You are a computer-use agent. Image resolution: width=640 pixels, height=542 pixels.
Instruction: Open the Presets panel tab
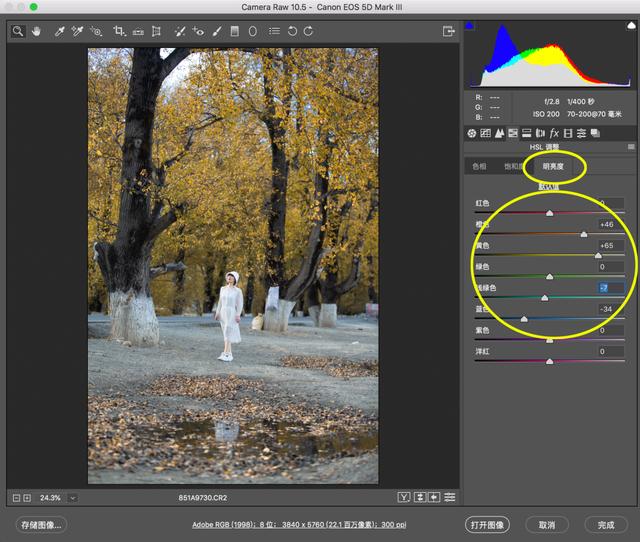(581, 133)
